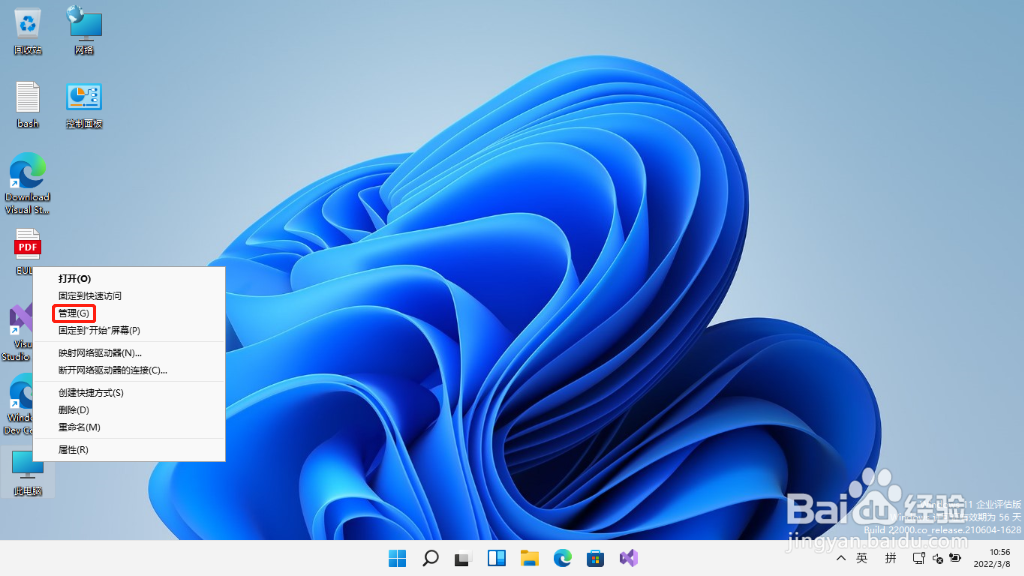The width and height of the screenshot is (1024, 576).
Task: Choose 固定到"开始"屏幕(P) menu item
Action: [129, 330]
